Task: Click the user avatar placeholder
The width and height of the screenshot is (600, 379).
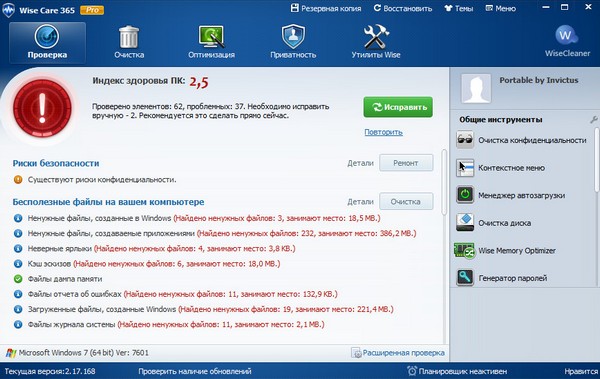Action: tap(476, 89)
